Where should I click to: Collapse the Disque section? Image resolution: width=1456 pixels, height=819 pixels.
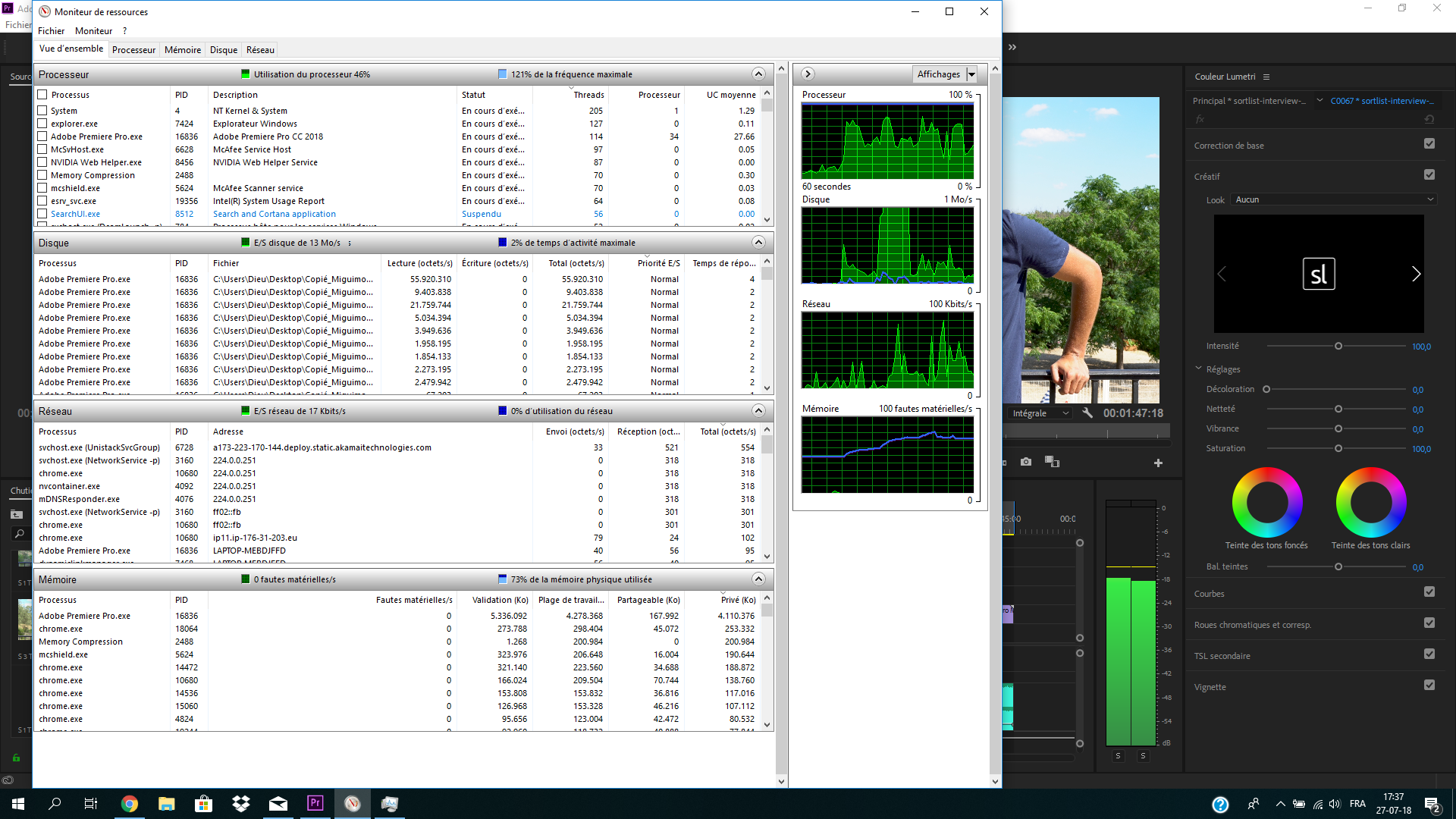pos(758,243)
